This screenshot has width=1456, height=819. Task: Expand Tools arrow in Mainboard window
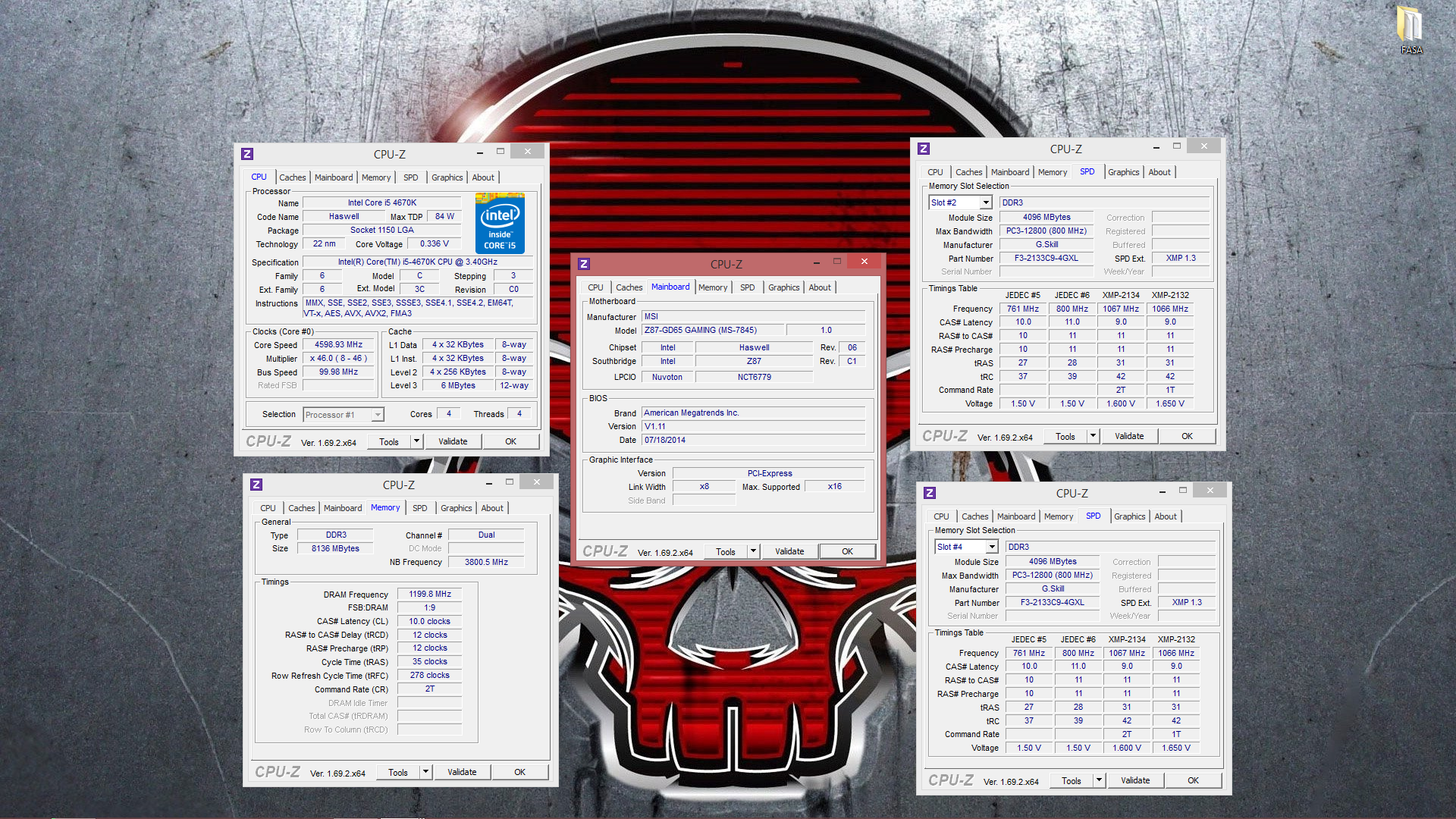click(753, 551)
